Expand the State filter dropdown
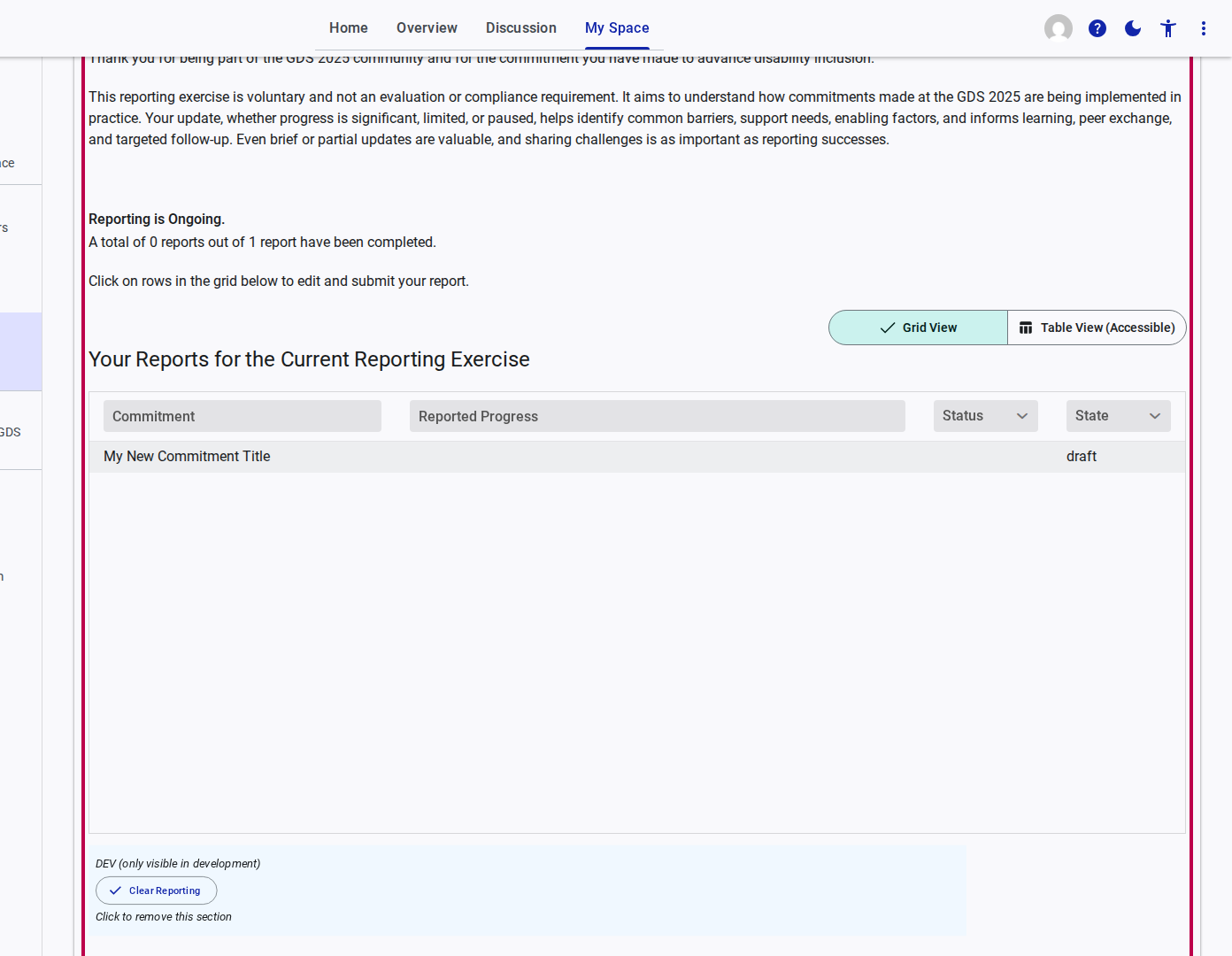 1118,416
